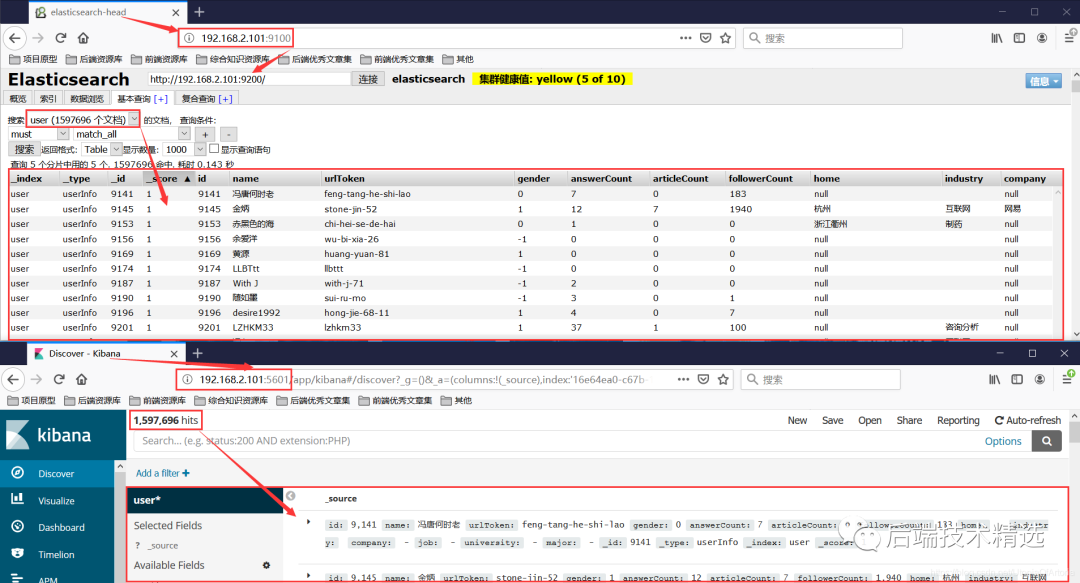
Task: Switch to 概览 tab
Action: (x=18, y=99)
